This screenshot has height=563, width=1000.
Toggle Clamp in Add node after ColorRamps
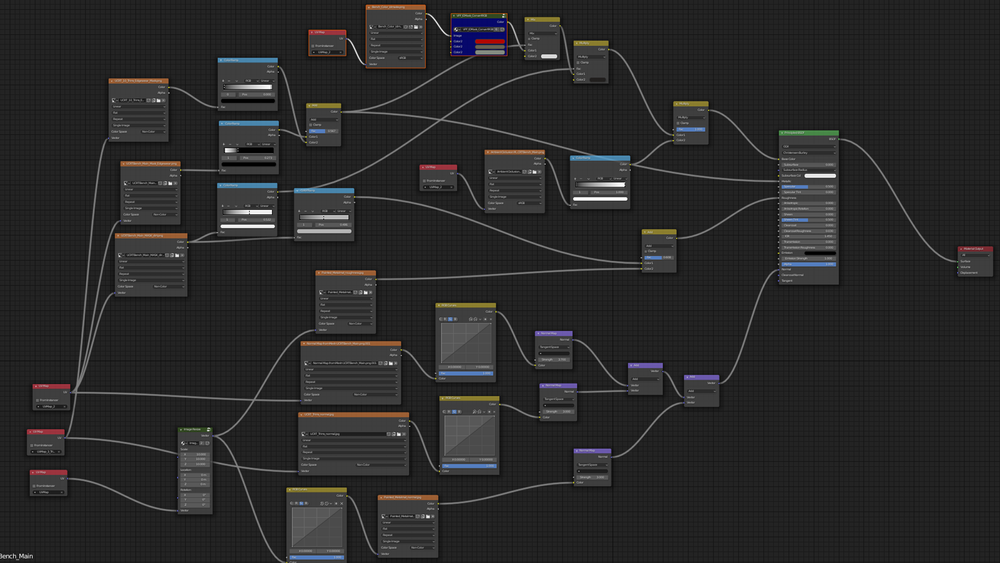(311, 125)
